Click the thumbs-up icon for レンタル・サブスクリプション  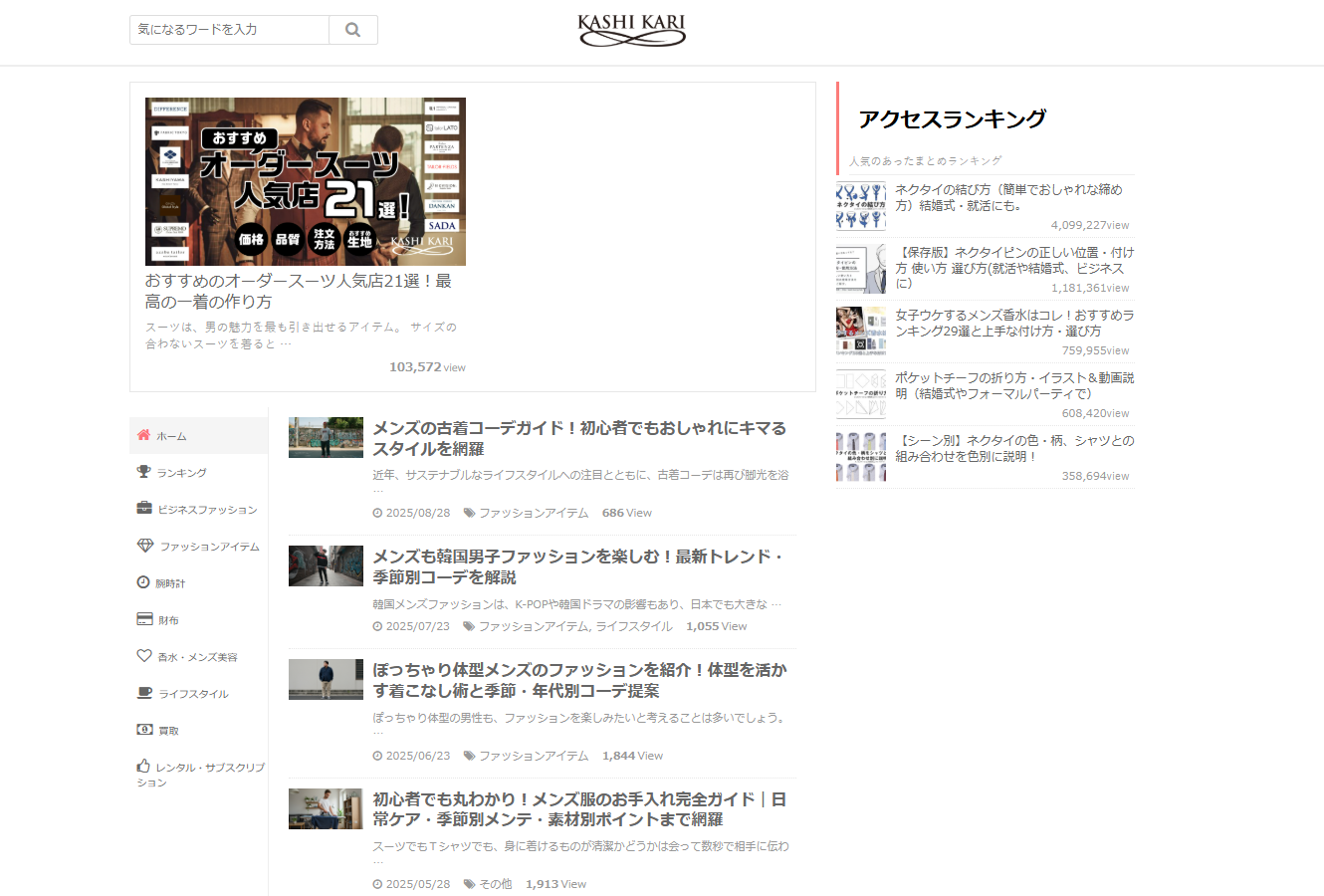145,768
